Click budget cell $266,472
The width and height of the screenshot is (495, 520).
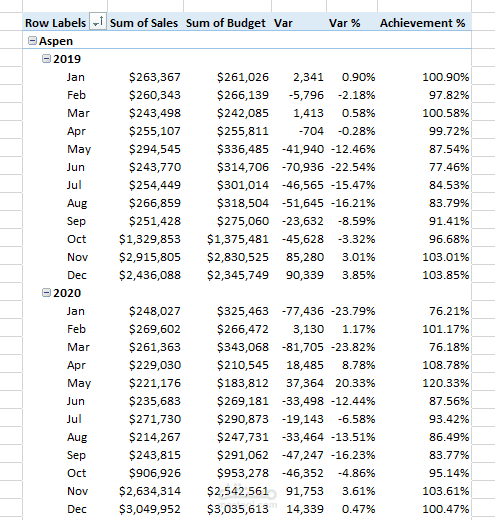pyautogui.click(x=243, y=329)
